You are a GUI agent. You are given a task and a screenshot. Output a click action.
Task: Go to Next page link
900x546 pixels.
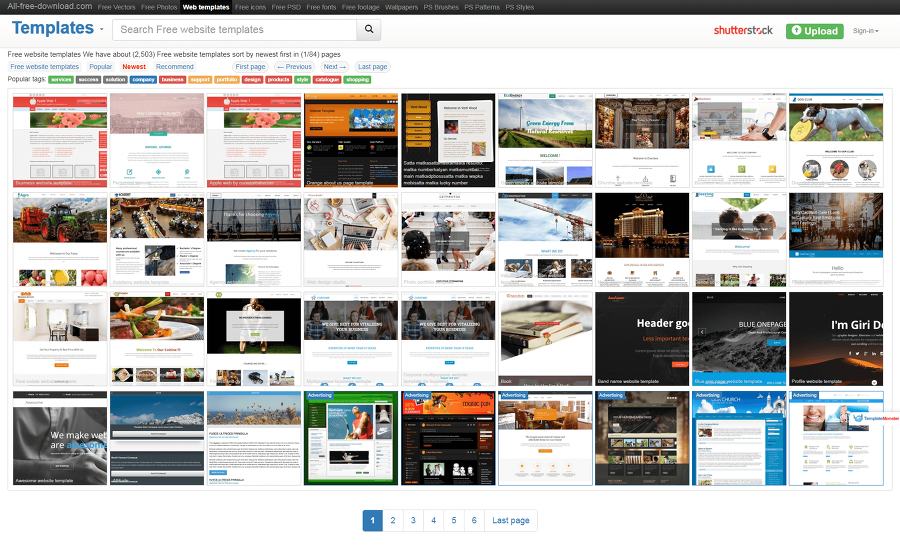coord(335,67)
